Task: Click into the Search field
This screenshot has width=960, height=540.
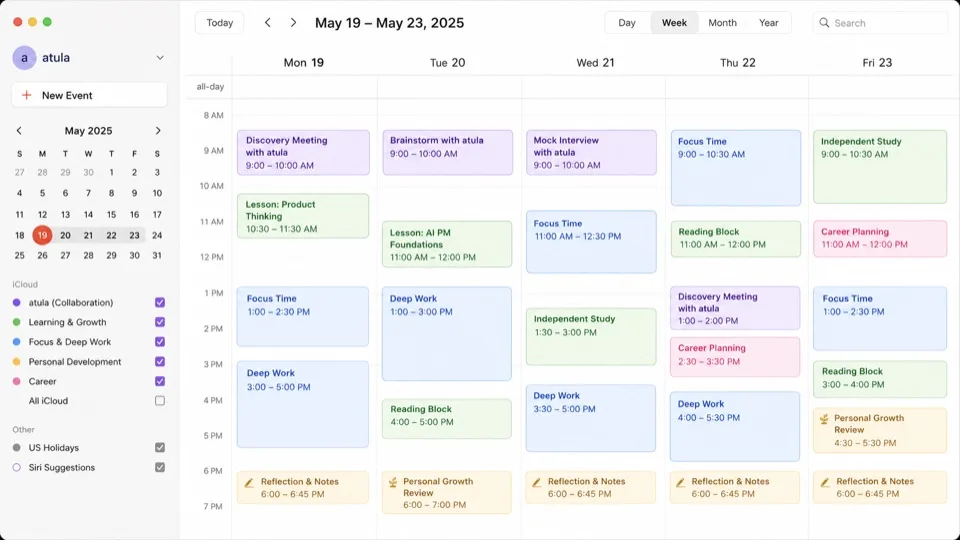Action: [880, 23]
